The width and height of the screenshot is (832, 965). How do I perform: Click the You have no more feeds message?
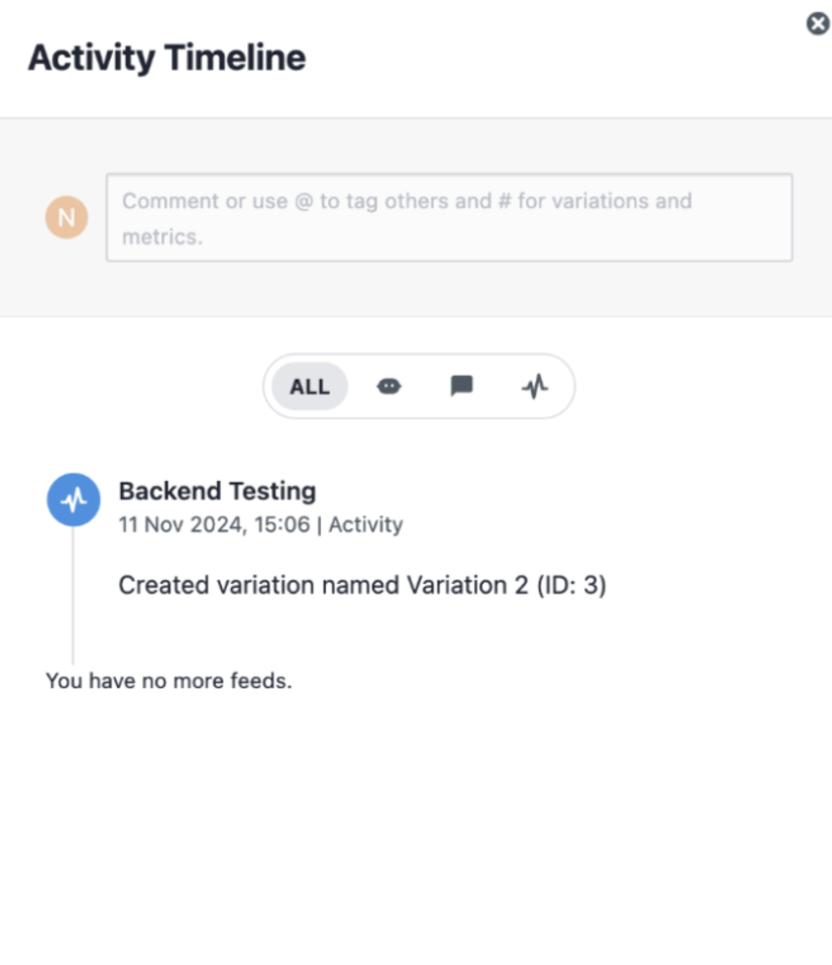tap(169, 681)
